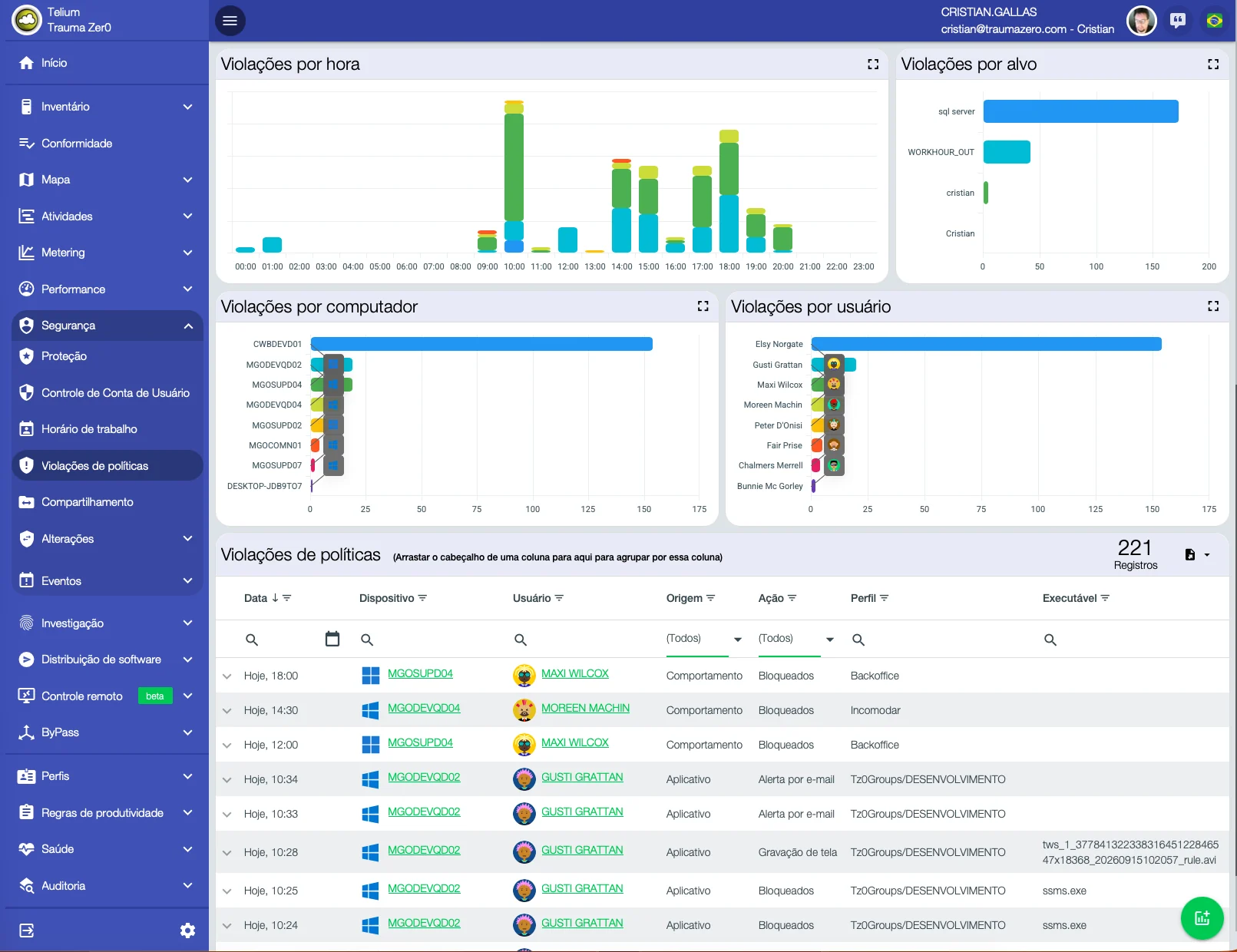Click the export file icon
Image resolution: width=1237 pixels, height=952 pixels.
click(1189, 554)
